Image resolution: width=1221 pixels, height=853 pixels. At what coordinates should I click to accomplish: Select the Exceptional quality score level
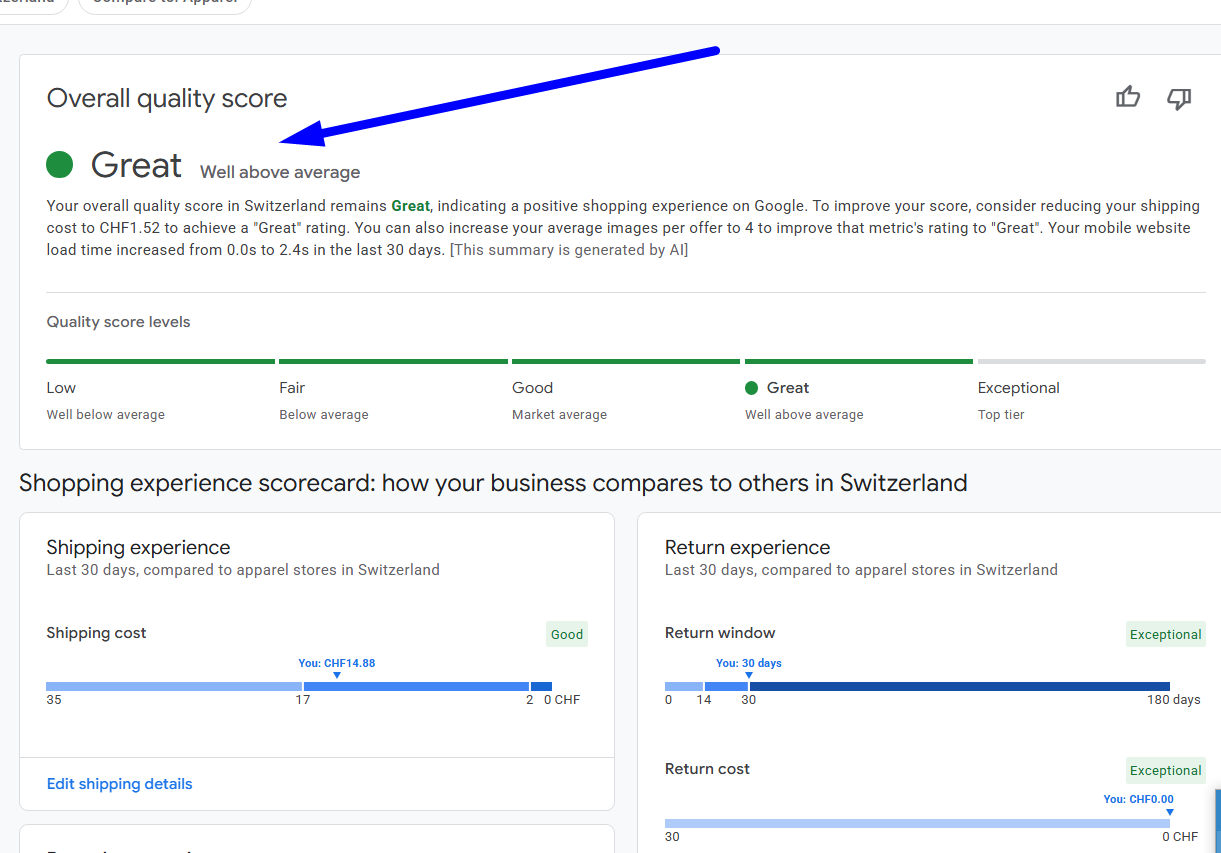[1018, 388]
